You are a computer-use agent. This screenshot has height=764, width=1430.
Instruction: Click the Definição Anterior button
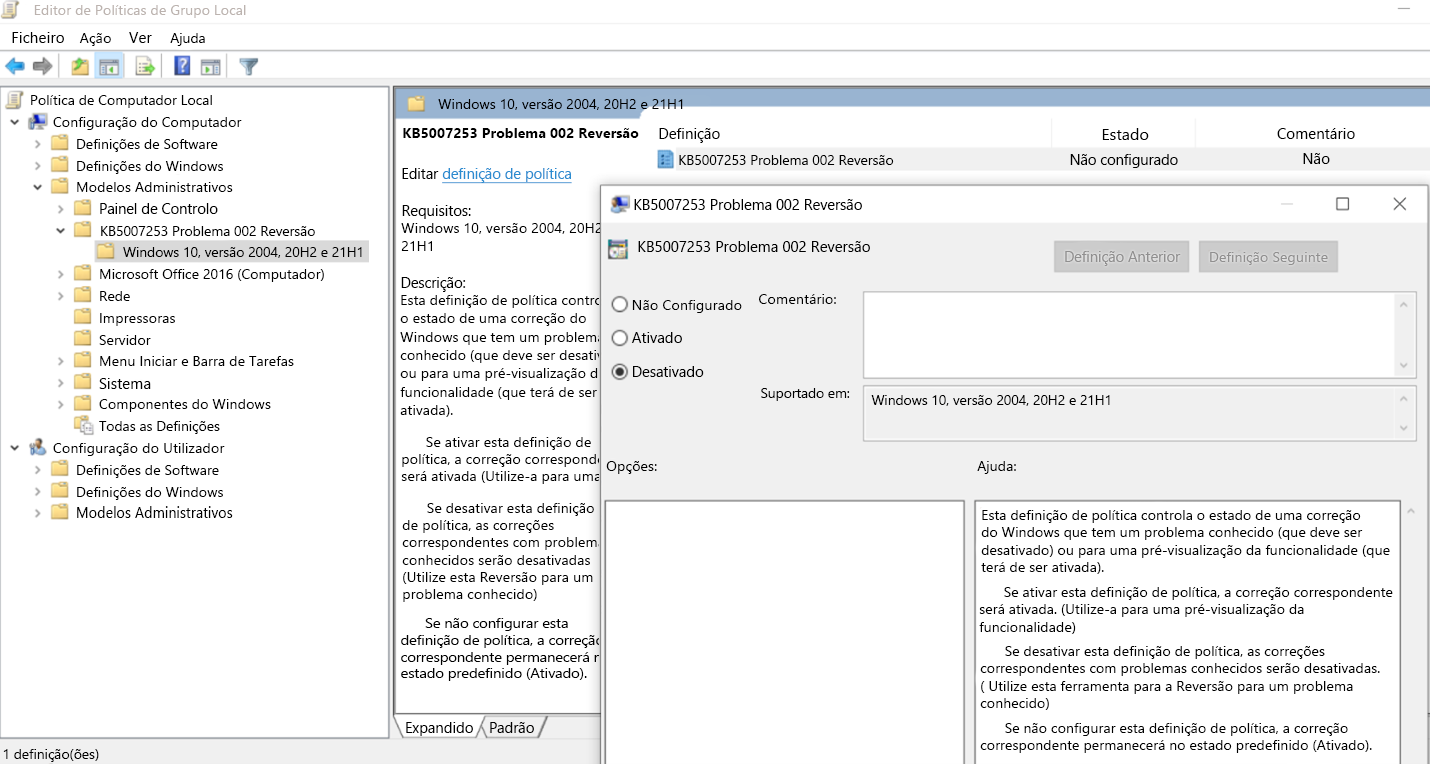[x=1122, y=257]
